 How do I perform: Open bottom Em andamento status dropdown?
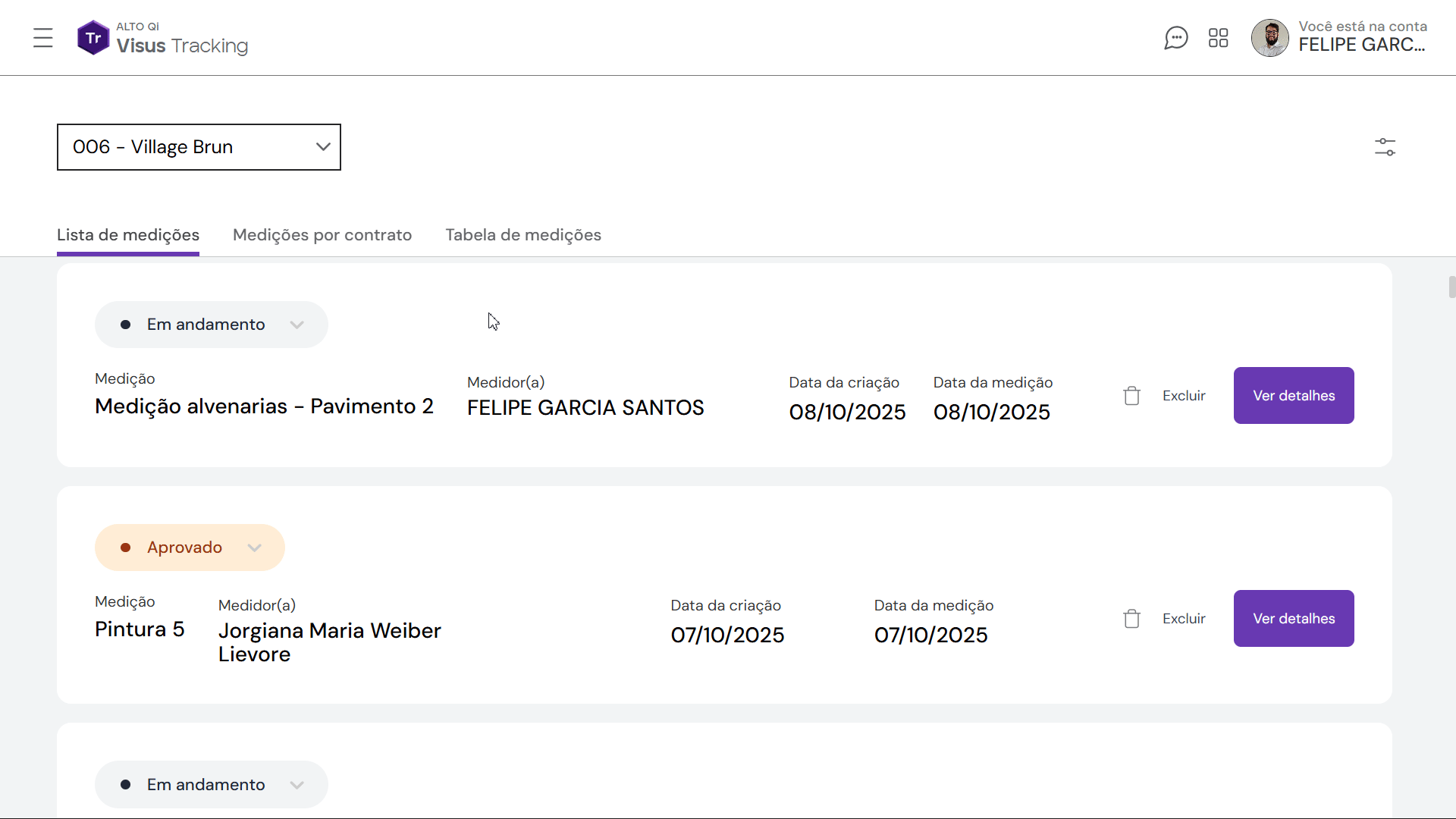coord(211,785)
